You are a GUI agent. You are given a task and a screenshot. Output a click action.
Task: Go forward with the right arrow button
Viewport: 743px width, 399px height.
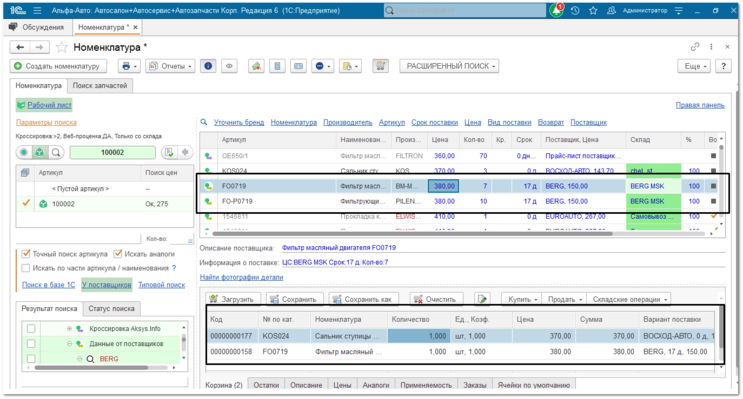coord(39,47)
